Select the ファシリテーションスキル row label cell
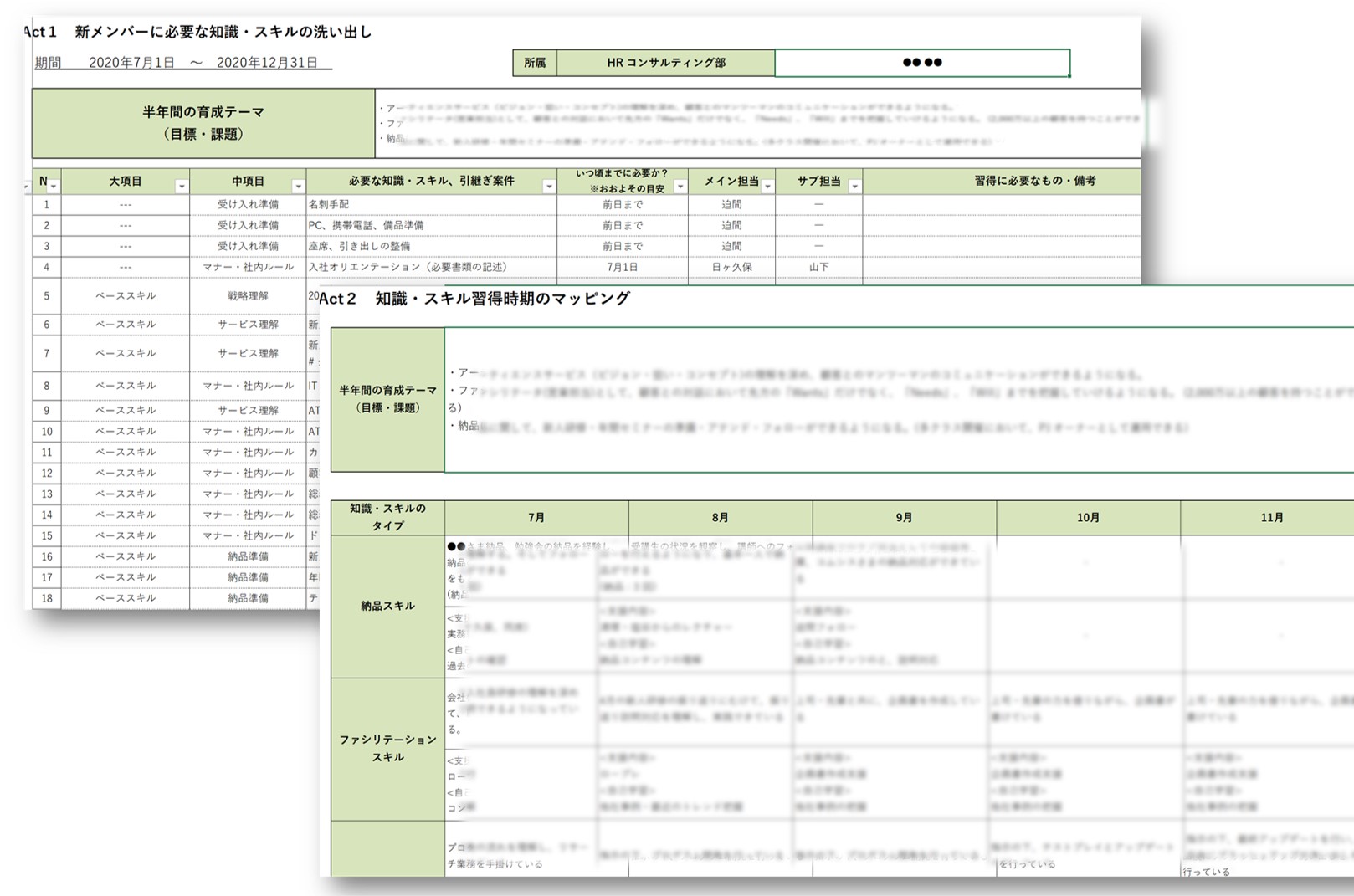Viewport: 1354px width, 896px height. (x=387, y=748)
